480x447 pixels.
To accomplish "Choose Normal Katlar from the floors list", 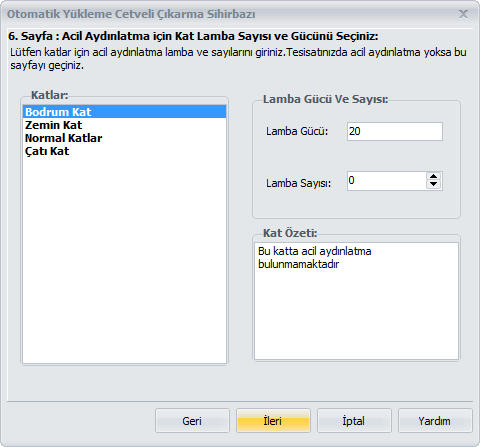I will point(124,138).
